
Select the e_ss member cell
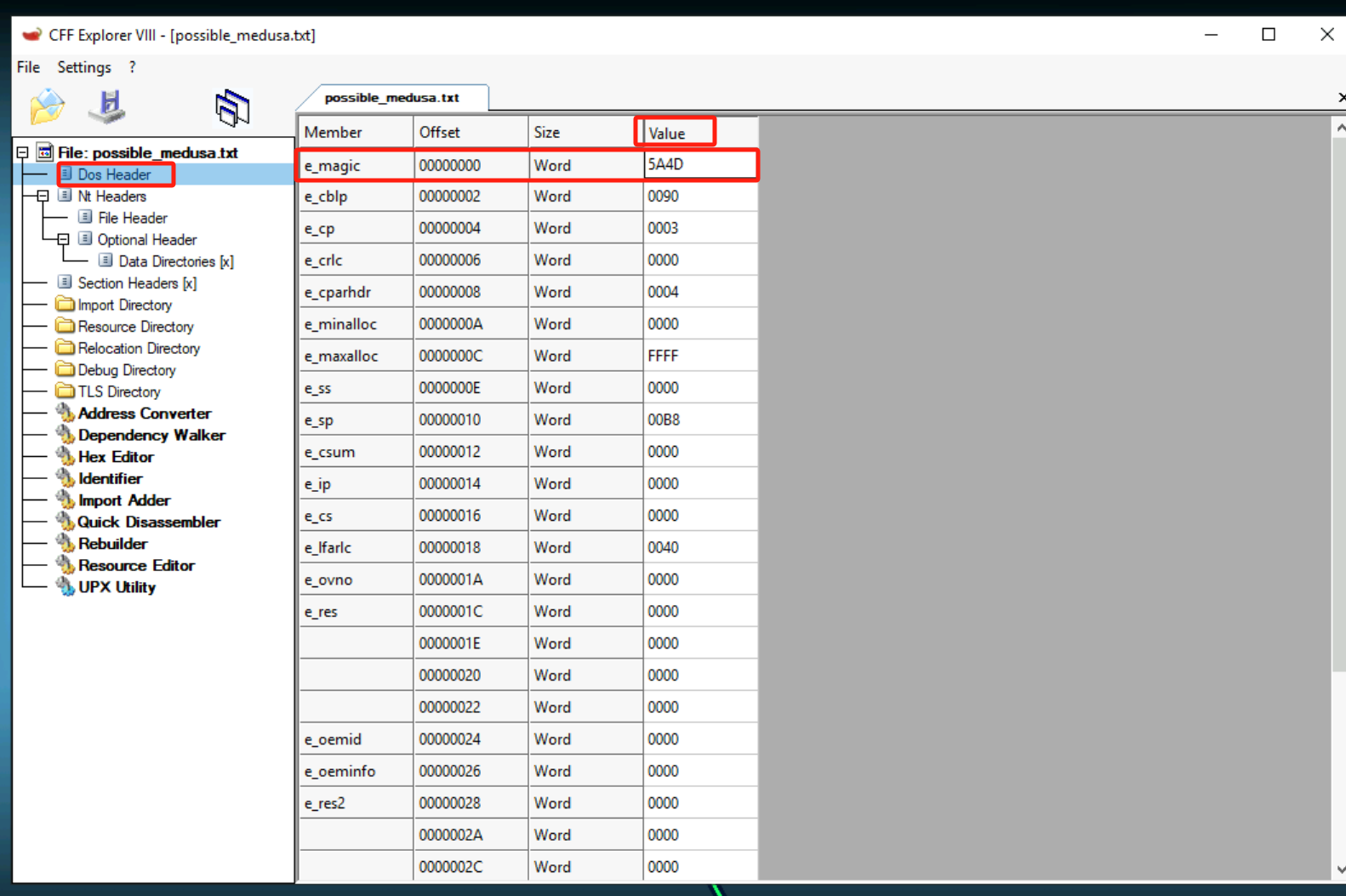tap(356, 388)
